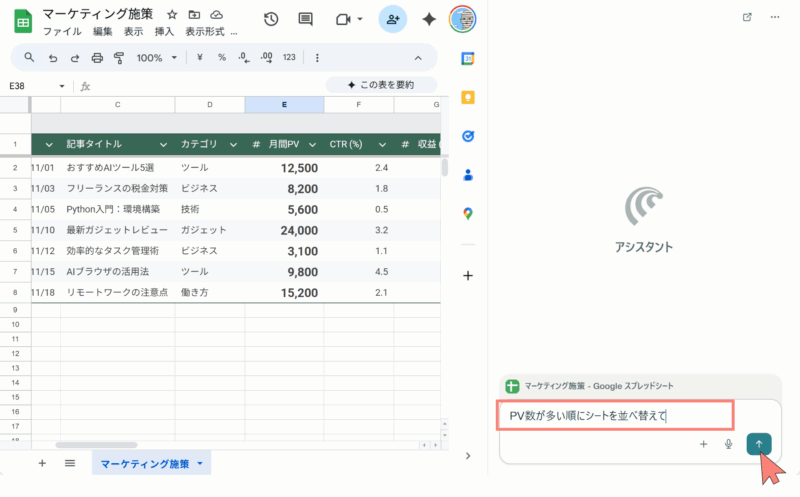The image size is (800, 497).
Task: Click the Gemini sparkle icon
Action: click(x=429, y=19)
